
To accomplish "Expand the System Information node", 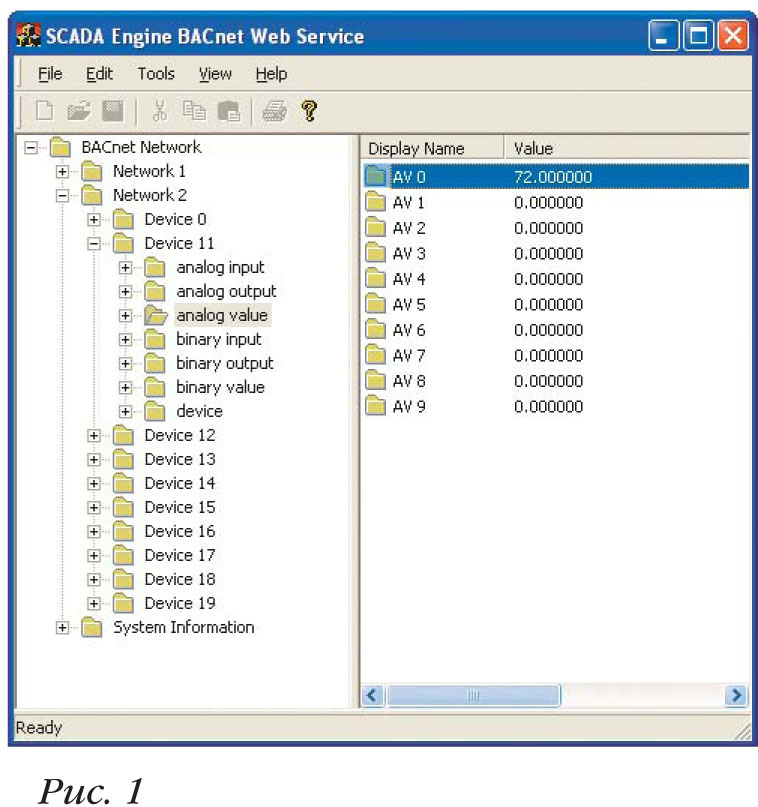I will [x=62, y=627].
